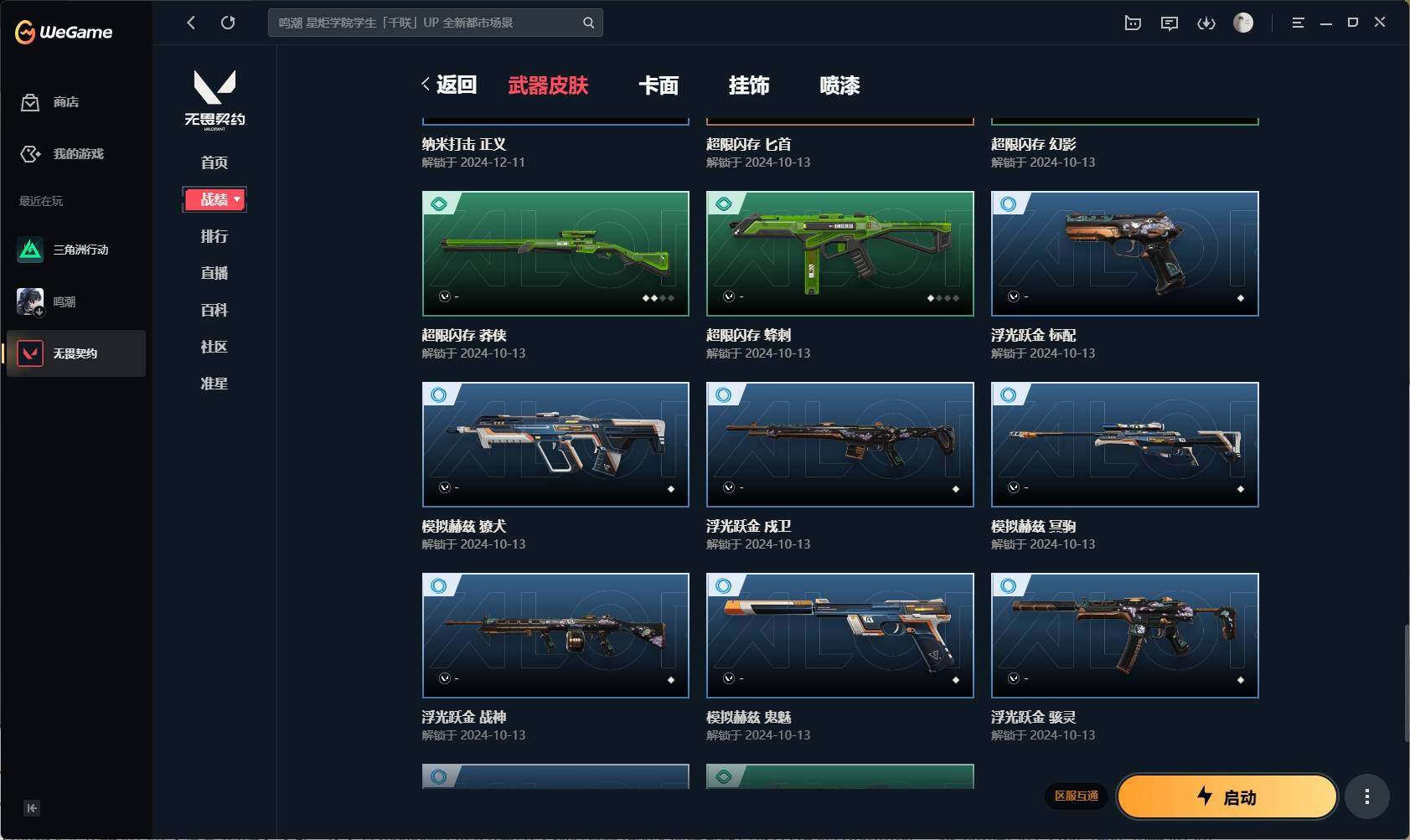Viewport: 1410px width, 840px height.
Task: Select 无畏契约 in recently played
Action: [x=75, y=353]
